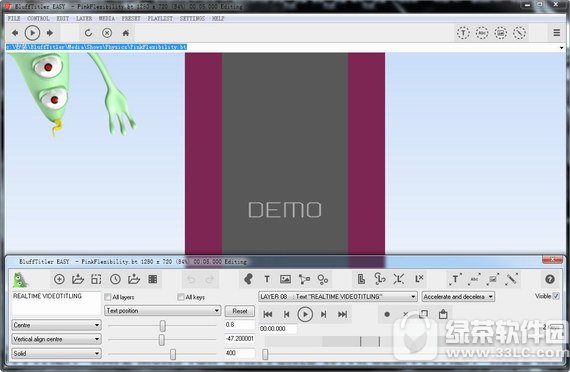Jump to start of the timeline

(x=268, y=314)
